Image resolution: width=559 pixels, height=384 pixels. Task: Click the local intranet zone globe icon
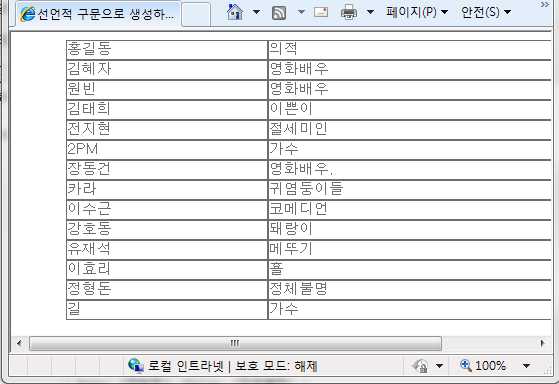pos(136,365)
